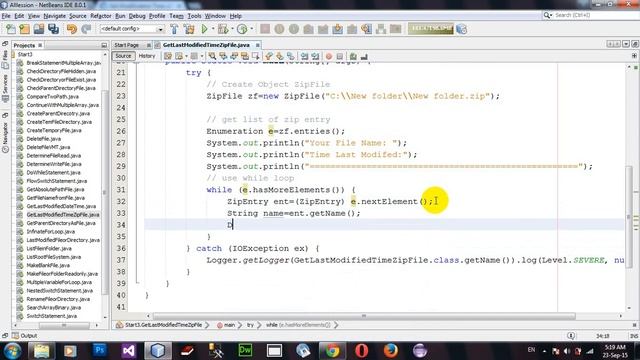Open the Run Project dropdown arrow
This screenshot has height=360, width=640.
pyautogui.click(x=213, y=29)
